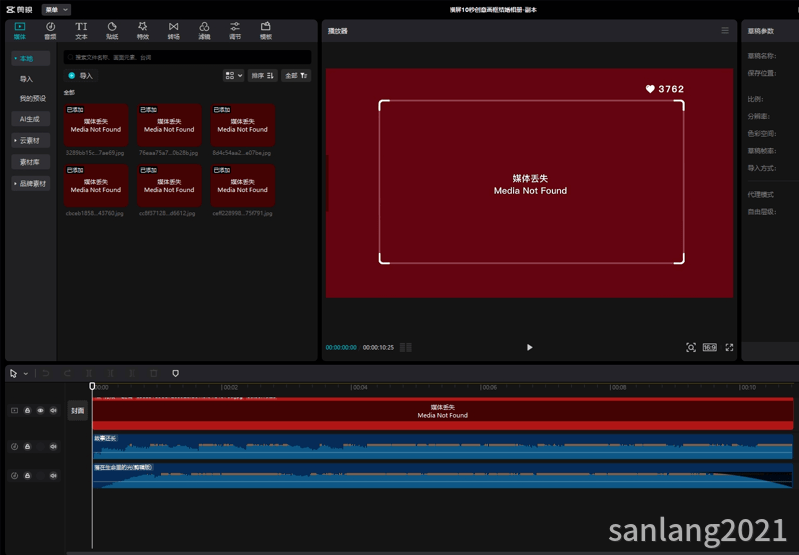Open the grid view mode dropdown
The height and width of the screenshot is (555, 799).
tap(233, 75)
